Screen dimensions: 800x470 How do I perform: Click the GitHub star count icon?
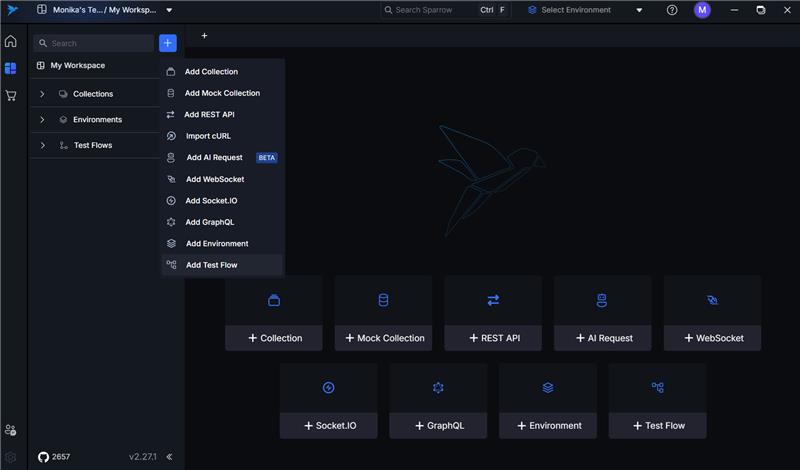point(43,457)
